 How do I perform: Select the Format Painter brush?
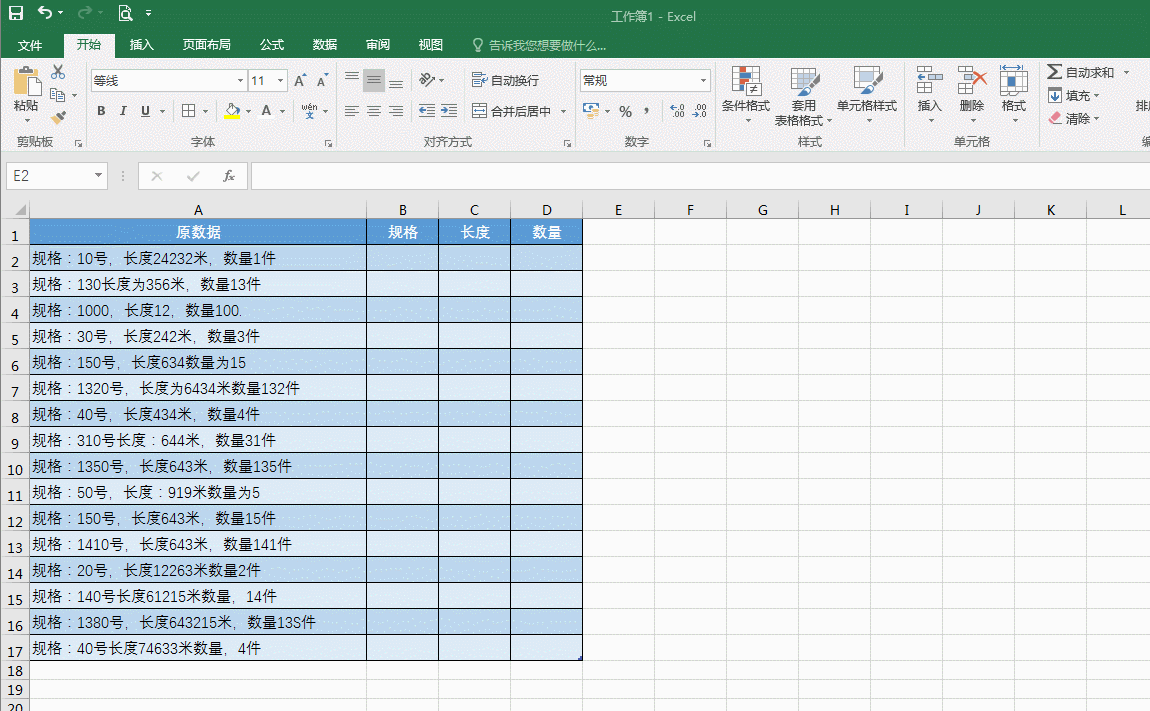point(58,117)
